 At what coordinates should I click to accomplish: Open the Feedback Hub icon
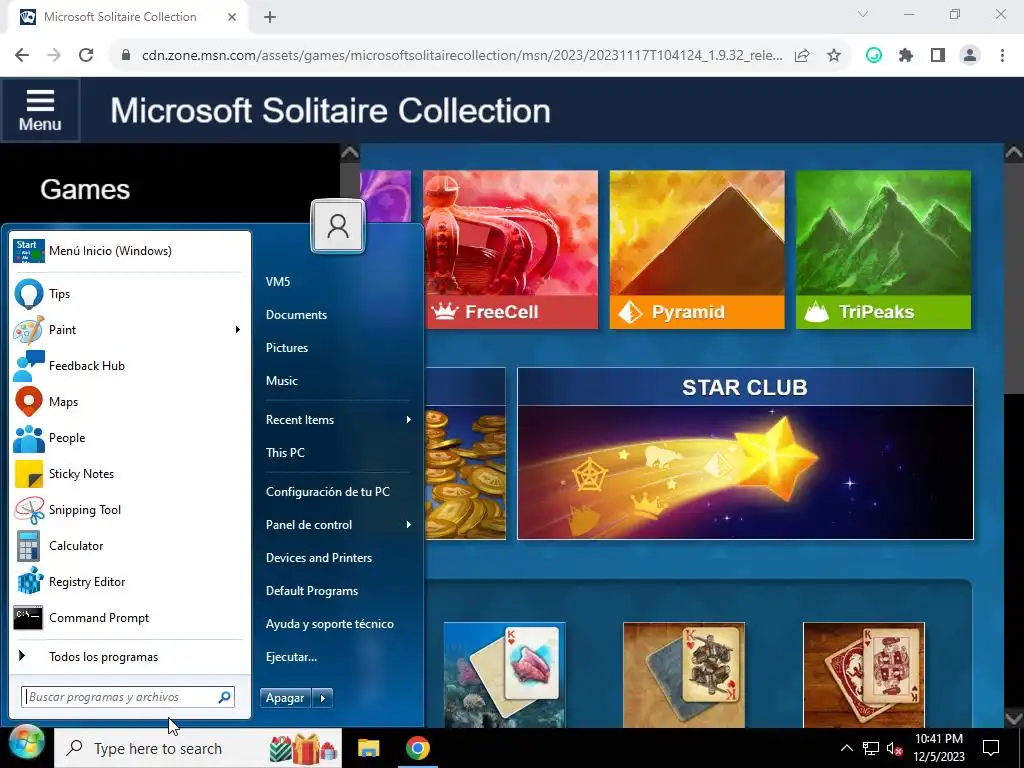point(29,366)
